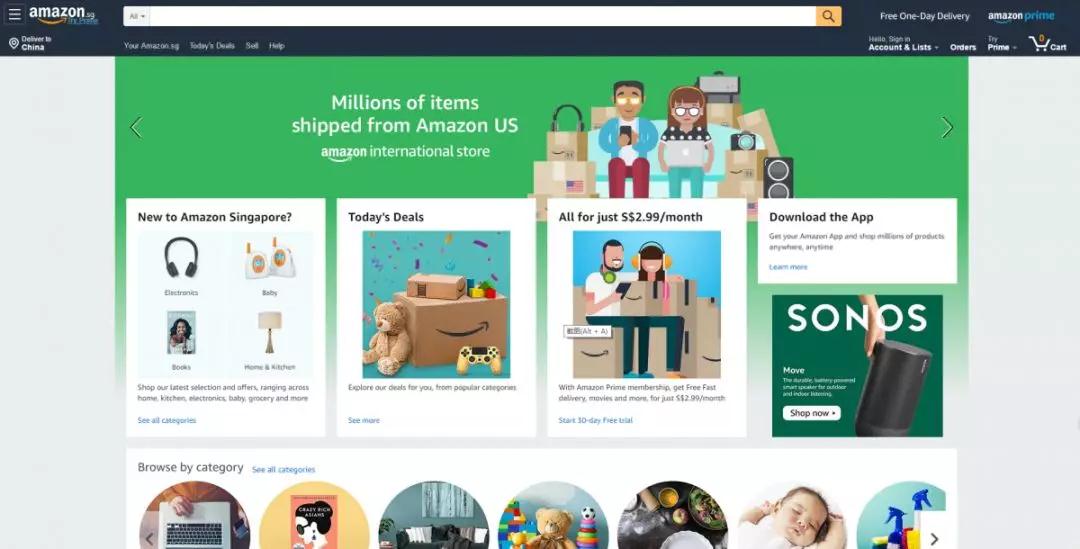Open the Help navigation item
Viewport: 1080px width, 549px height.
[277, 45]
